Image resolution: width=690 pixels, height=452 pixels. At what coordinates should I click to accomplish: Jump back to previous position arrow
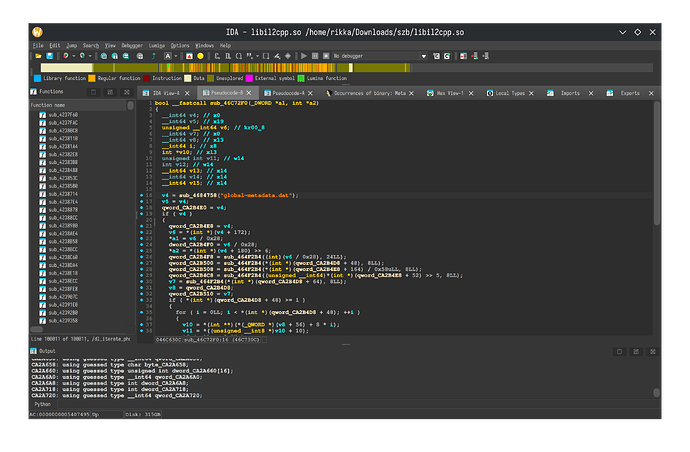pyautogui.click(x=66, y=56)
